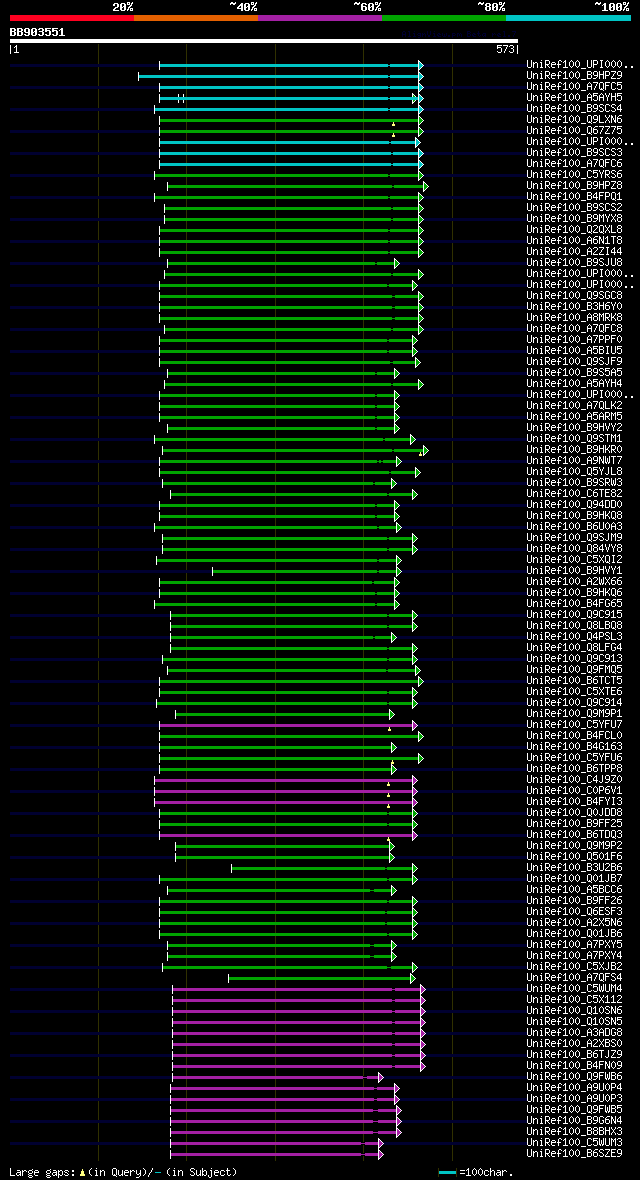Select the UniRef100_B9SJU8 label

(x=574, y=263)
